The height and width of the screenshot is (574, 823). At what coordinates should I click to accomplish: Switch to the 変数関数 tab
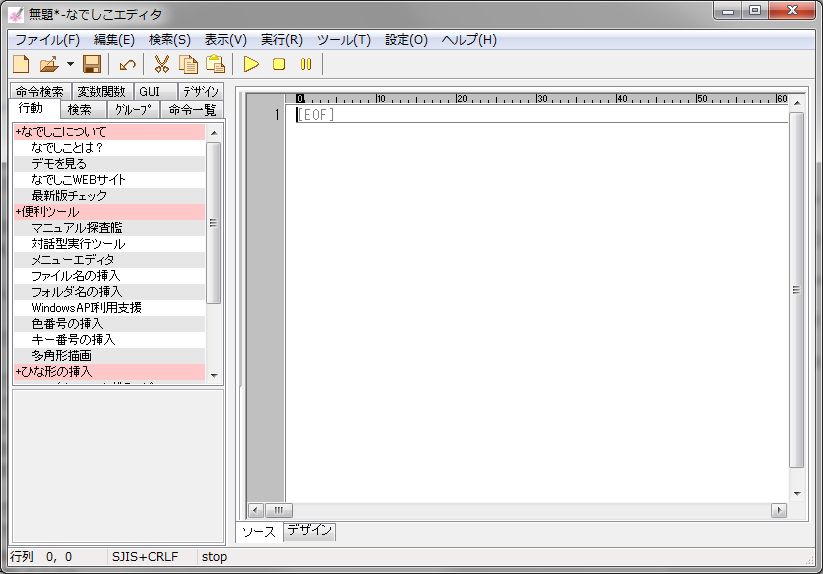tap(102, 91)
